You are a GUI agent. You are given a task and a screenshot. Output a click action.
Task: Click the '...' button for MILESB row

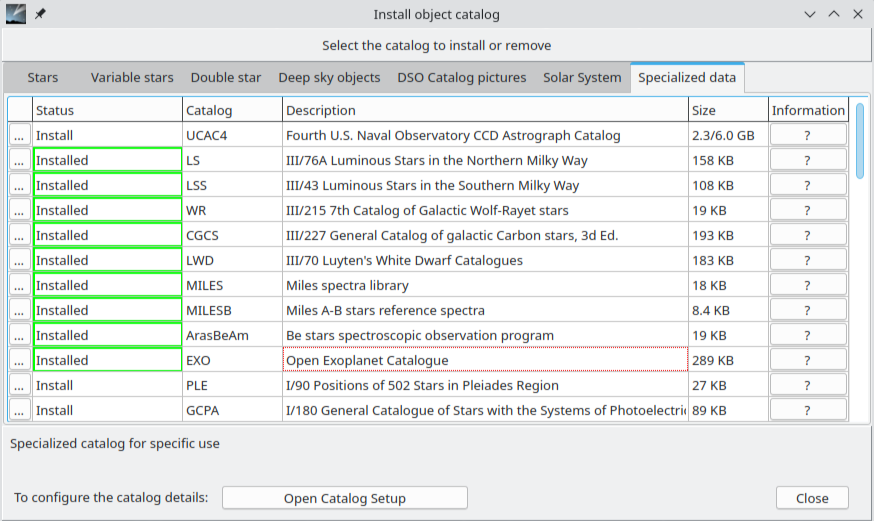click(x=20, y=310)
